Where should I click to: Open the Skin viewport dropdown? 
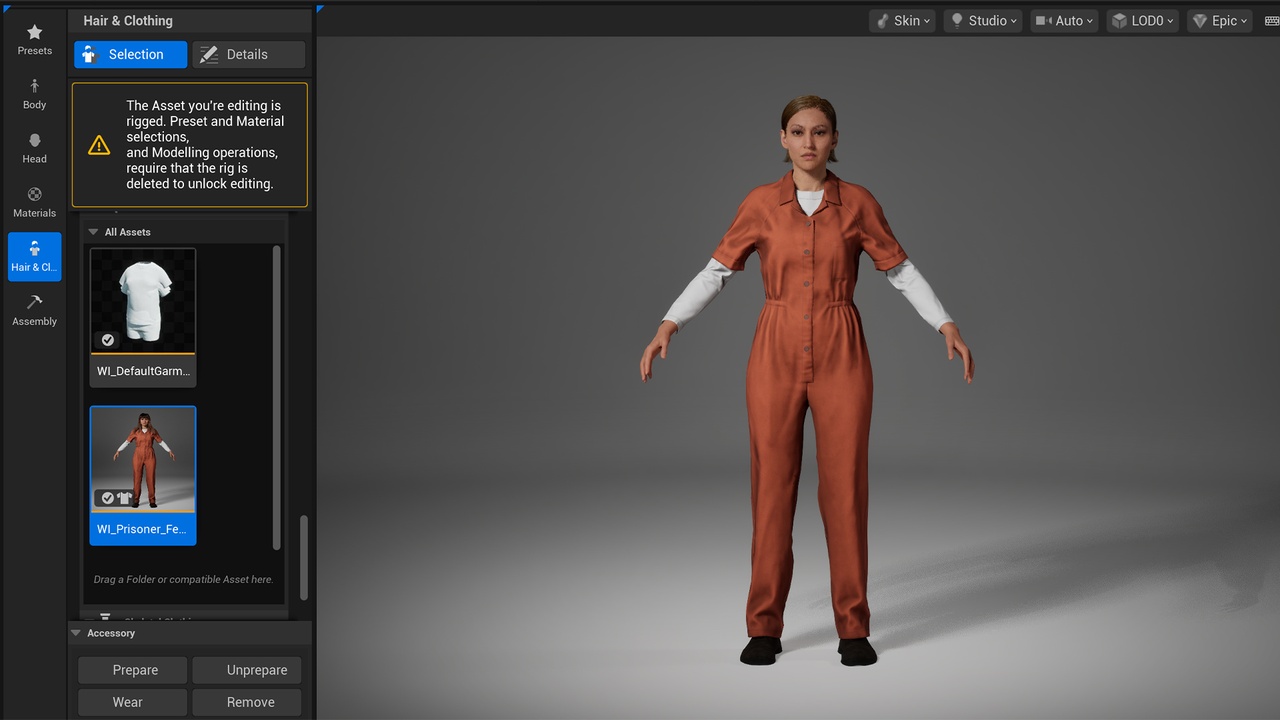point(903,21)
